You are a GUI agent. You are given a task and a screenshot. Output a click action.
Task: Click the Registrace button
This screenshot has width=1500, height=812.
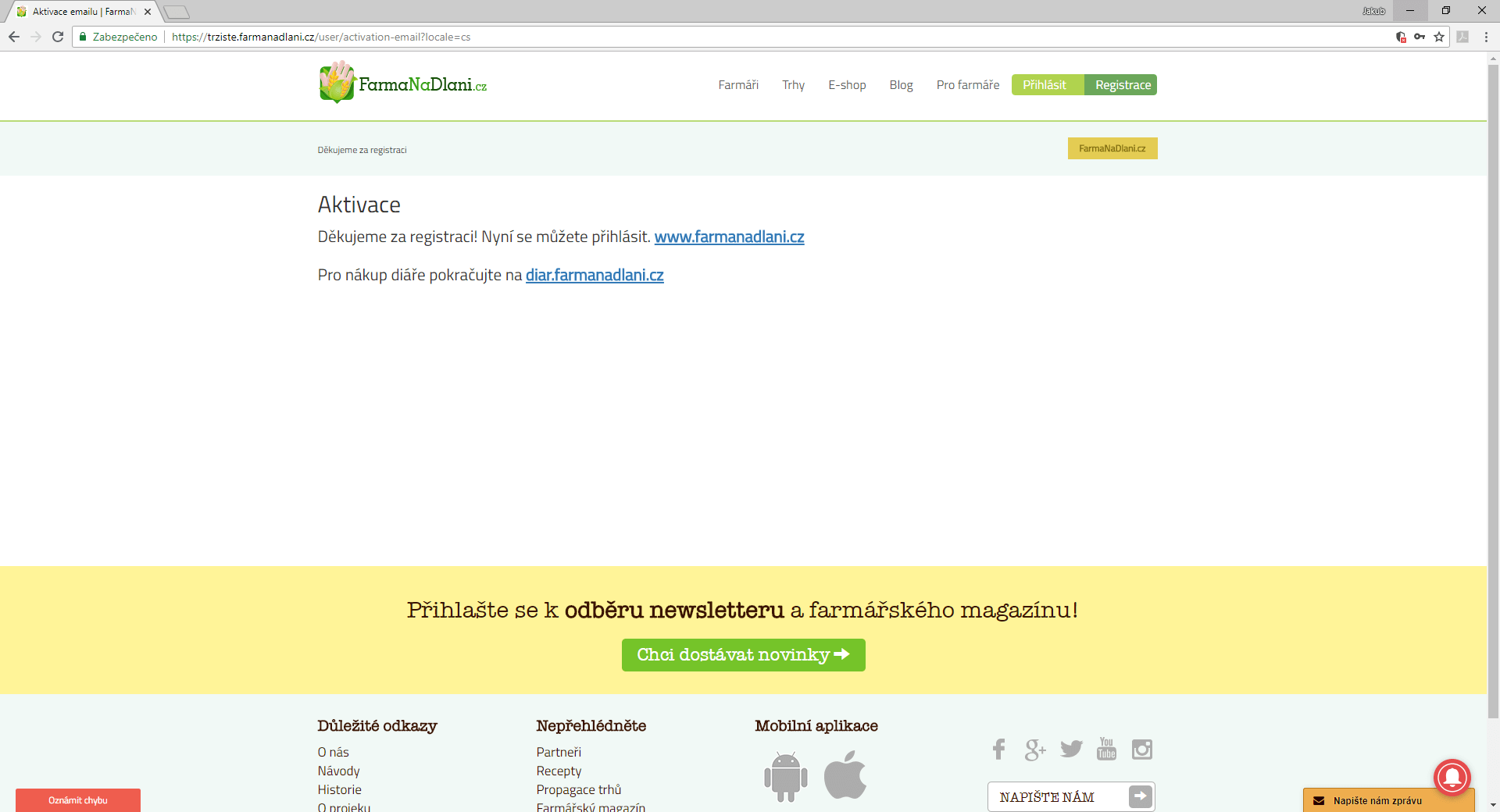(x=1123, y=85)
